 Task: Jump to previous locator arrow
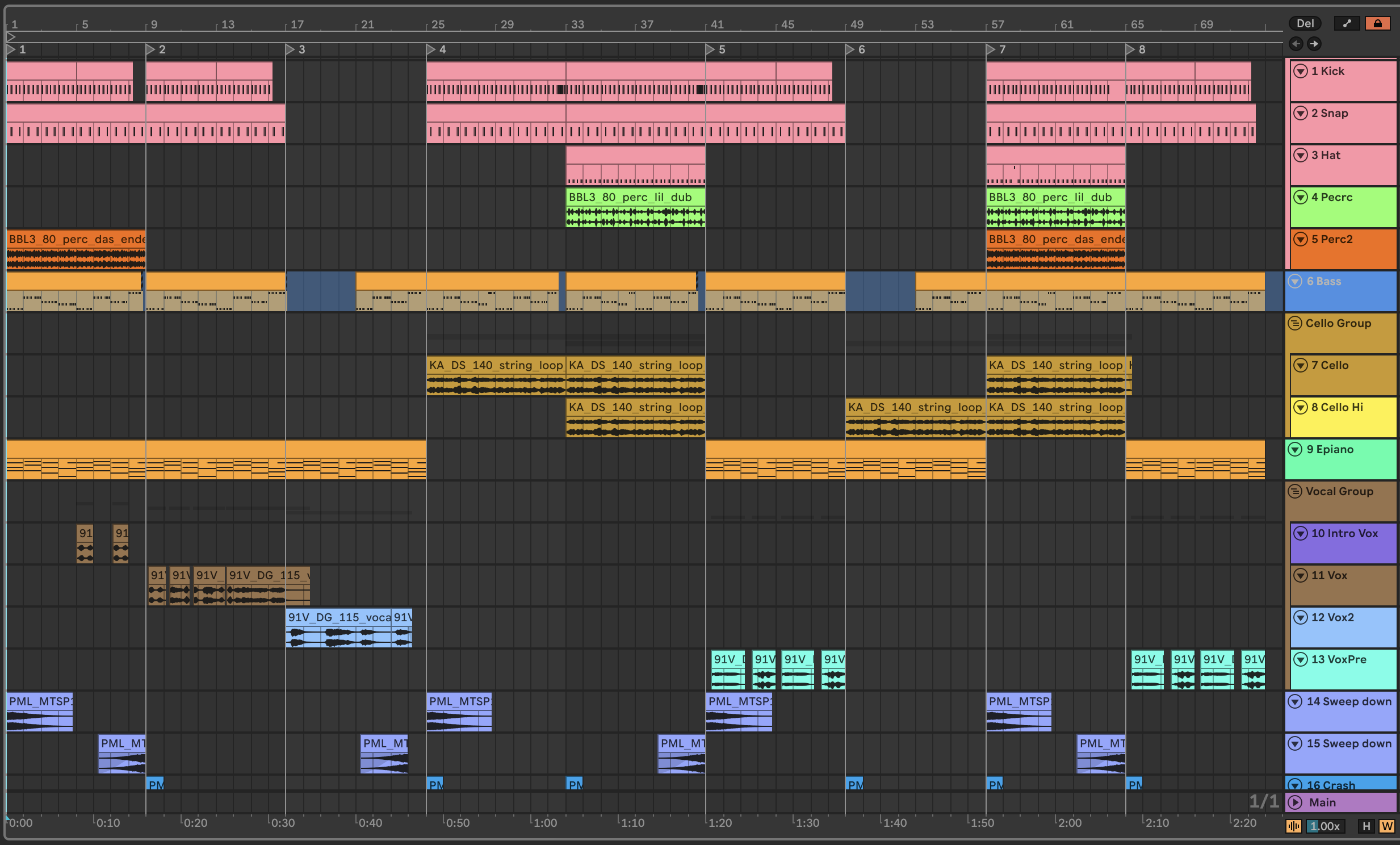pos(1296,44)
